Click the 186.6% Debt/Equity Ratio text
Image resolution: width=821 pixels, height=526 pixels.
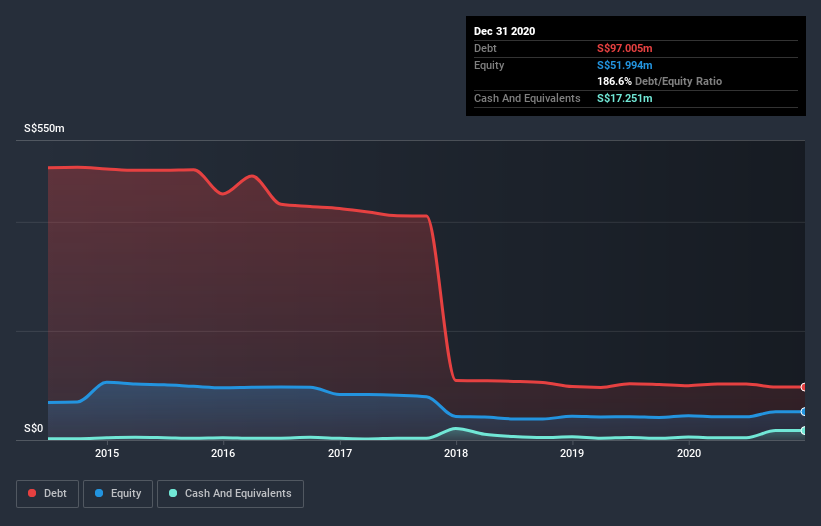pyautogui.click(x=659, y=81)
